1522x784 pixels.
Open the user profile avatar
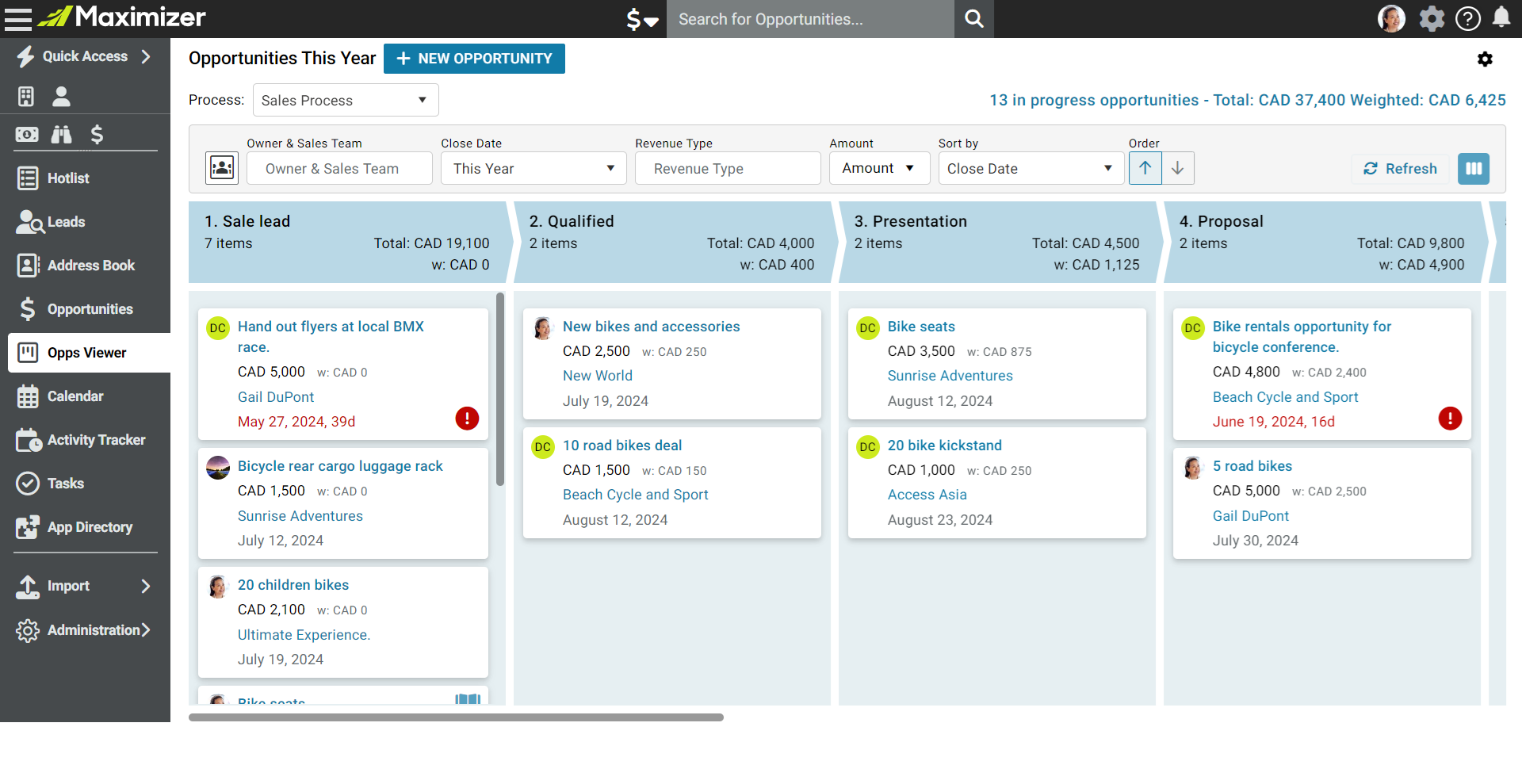(x=1391, y=18)
